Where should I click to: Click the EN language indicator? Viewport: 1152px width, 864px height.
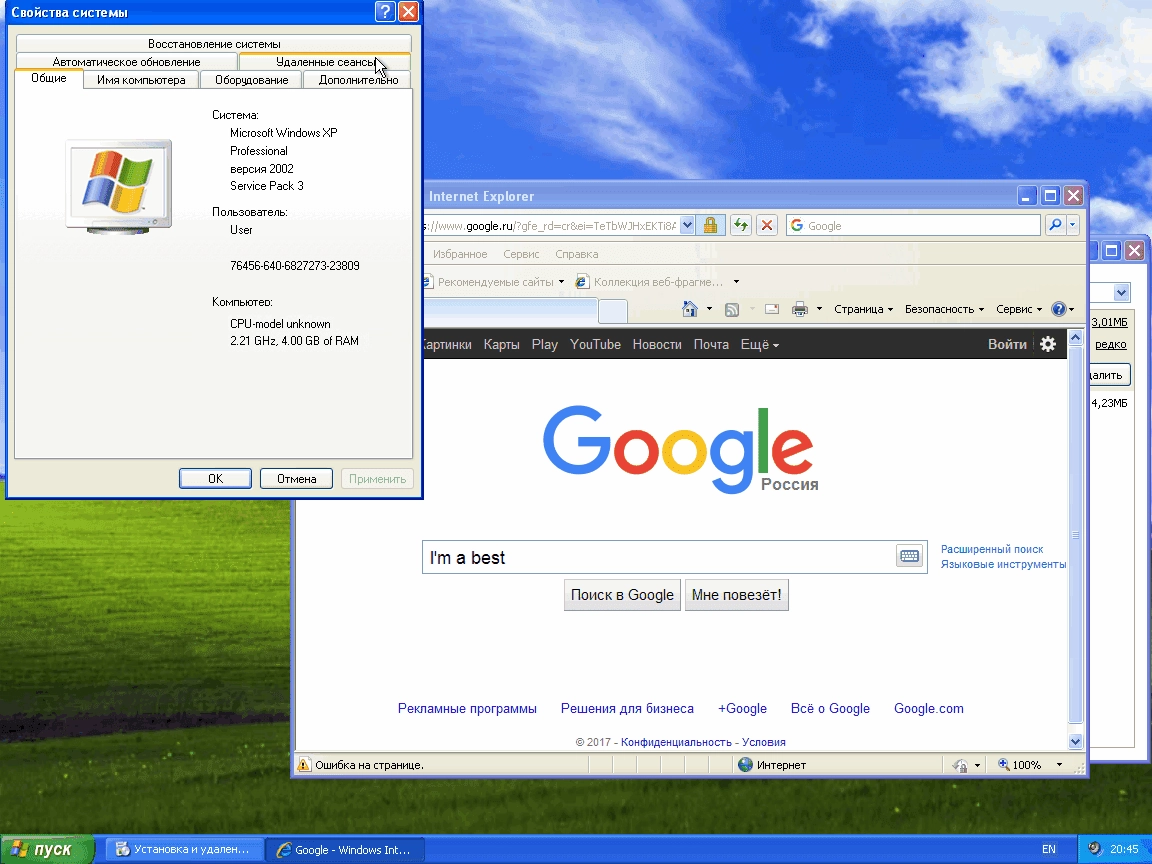click(1048, 849)
